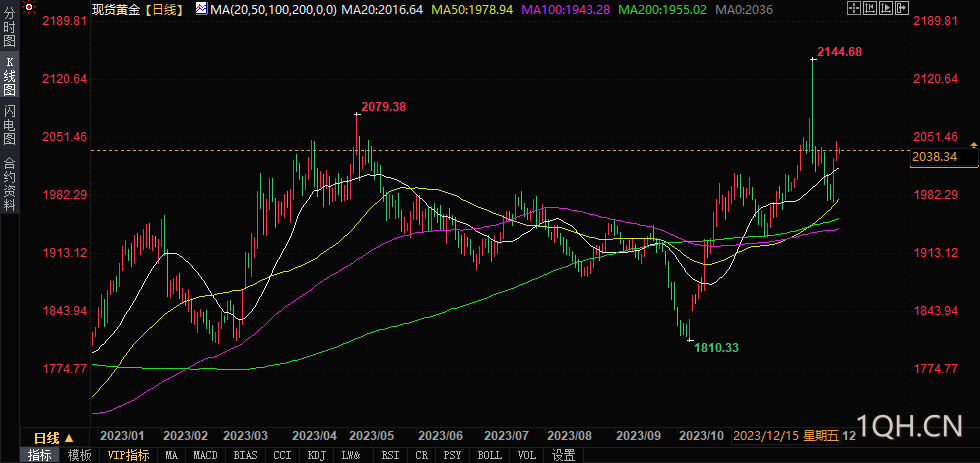Click right axis price 2189.81

[935, 21]
